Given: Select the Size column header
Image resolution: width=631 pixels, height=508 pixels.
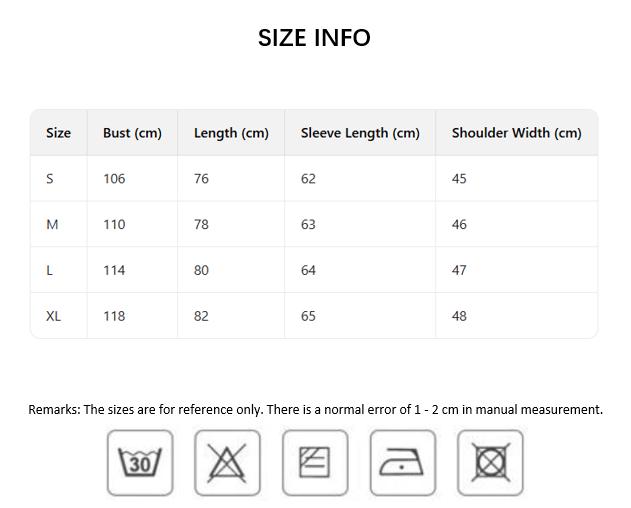Looking at the screenshot, I should click(58, 133).
